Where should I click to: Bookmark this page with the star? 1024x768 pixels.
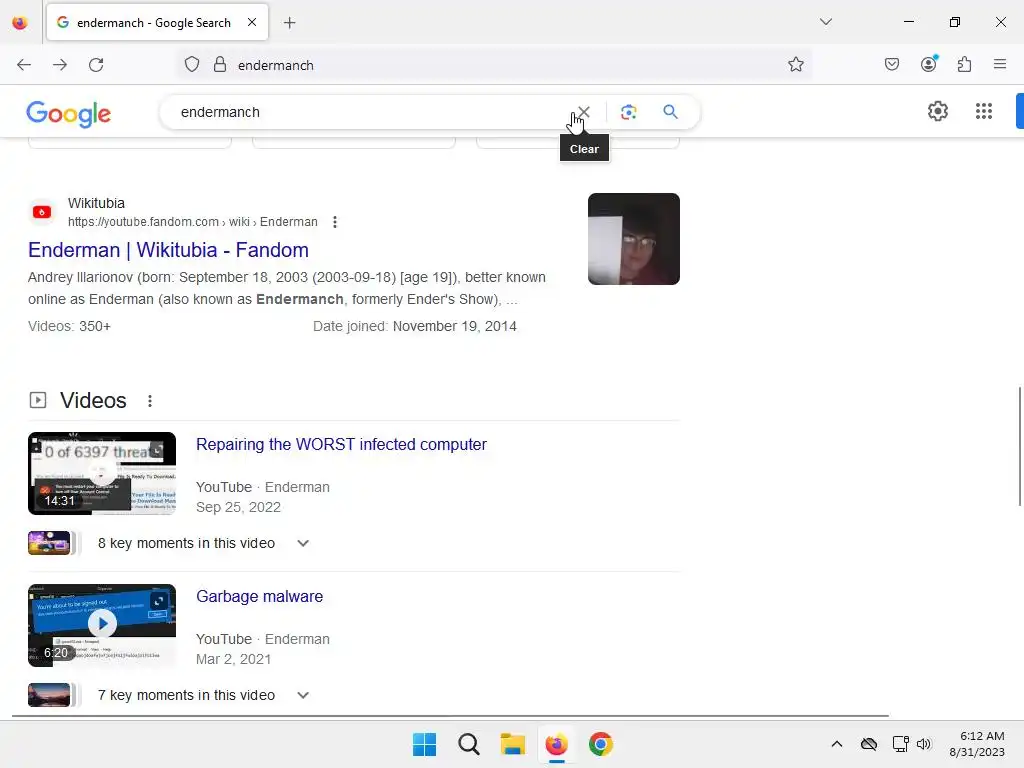point(795,65)
